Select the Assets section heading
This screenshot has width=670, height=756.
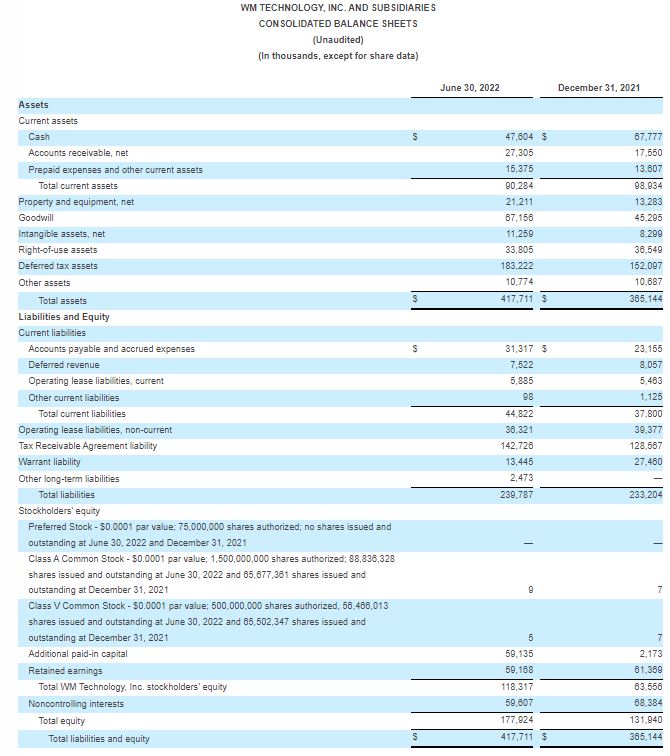click(x=33, y=105)
